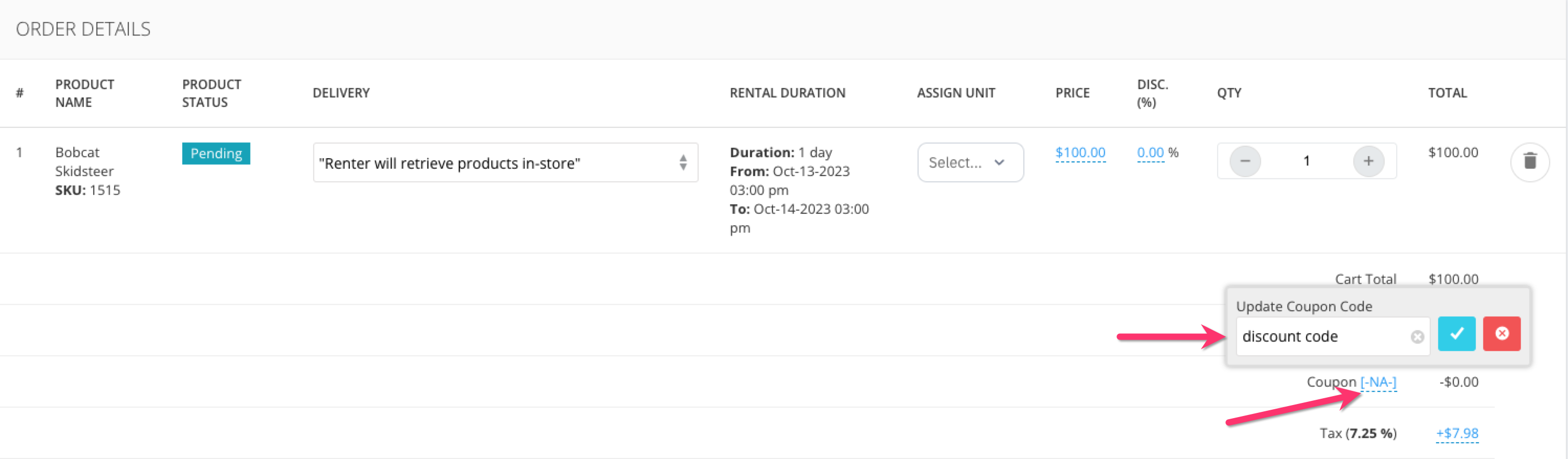The width and height of the screenshot is (1568, 459).
Task: Click the SKU: 1515 text
Action: pos(87,191)
